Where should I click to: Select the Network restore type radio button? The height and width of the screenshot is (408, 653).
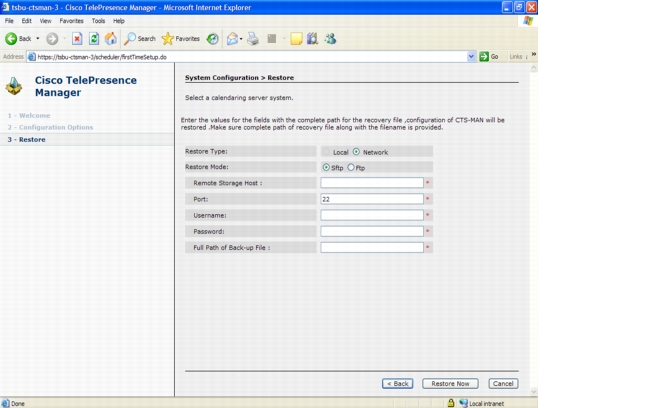[x=356, y=152]
